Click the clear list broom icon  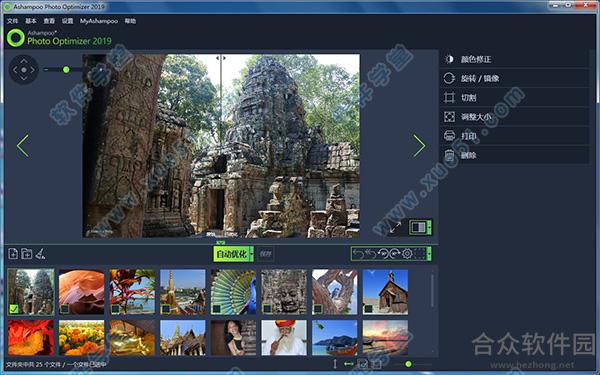click(40, 253)
